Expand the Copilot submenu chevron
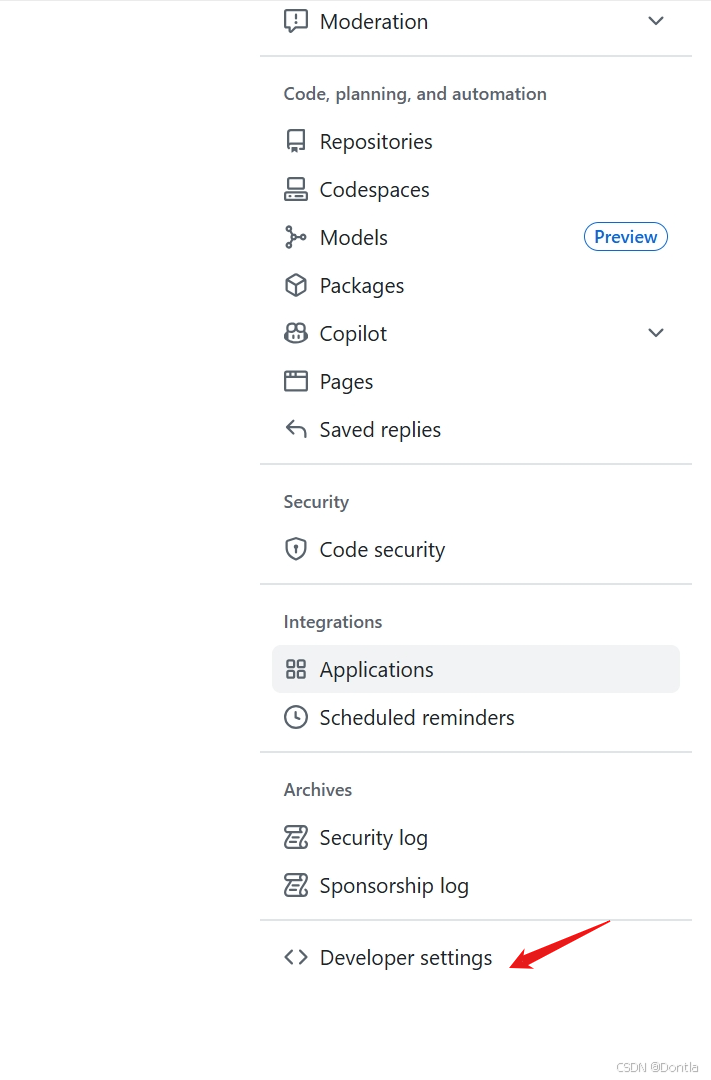 tap(656, 333)
